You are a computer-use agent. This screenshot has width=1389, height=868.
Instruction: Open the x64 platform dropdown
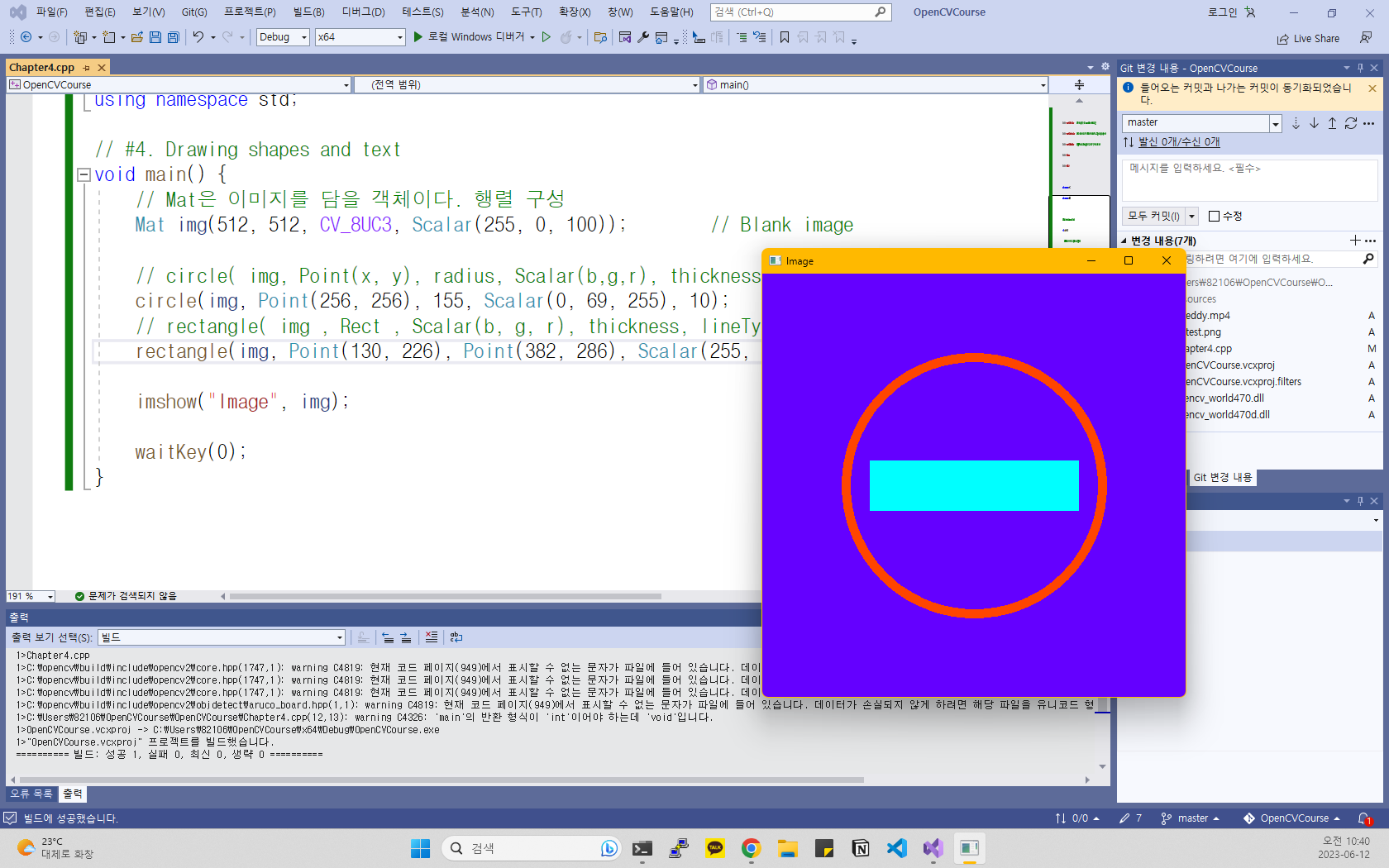click(360, 37)
